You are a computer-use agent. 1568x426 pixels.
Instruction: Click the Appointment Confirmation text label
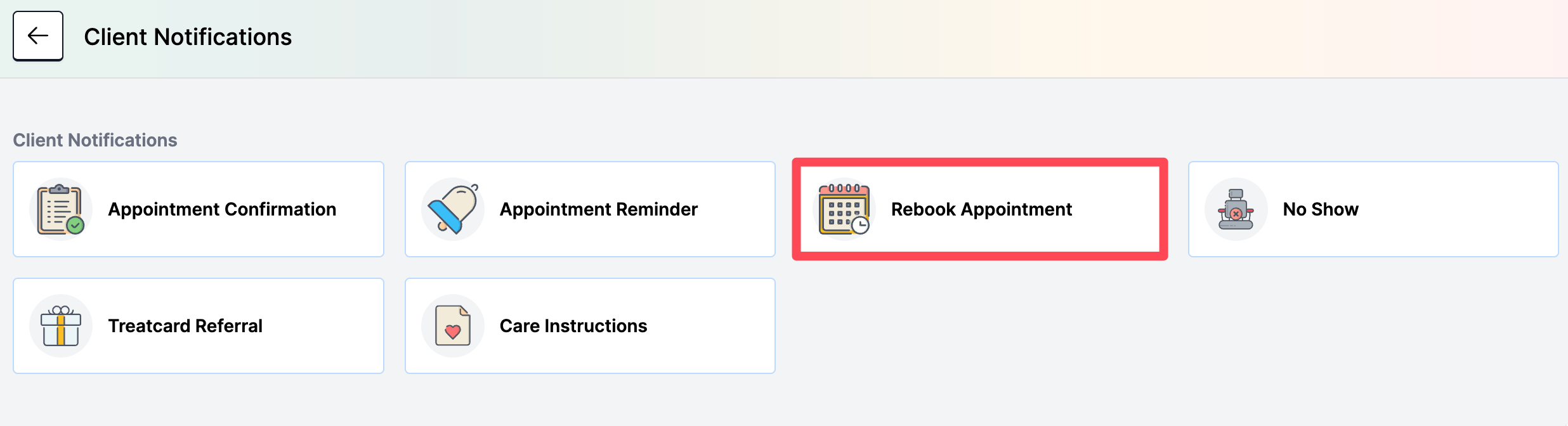(x=222, y=209)
